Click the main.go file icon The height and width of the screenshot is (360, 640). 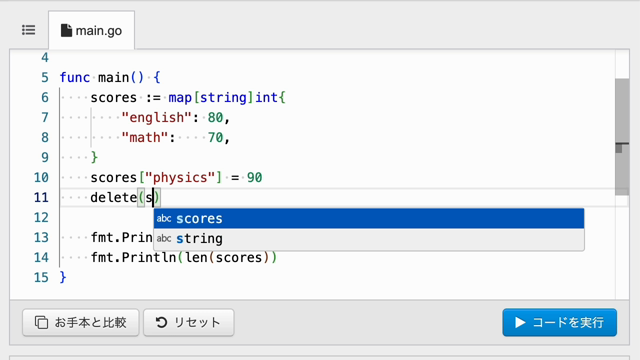(66, 31)
